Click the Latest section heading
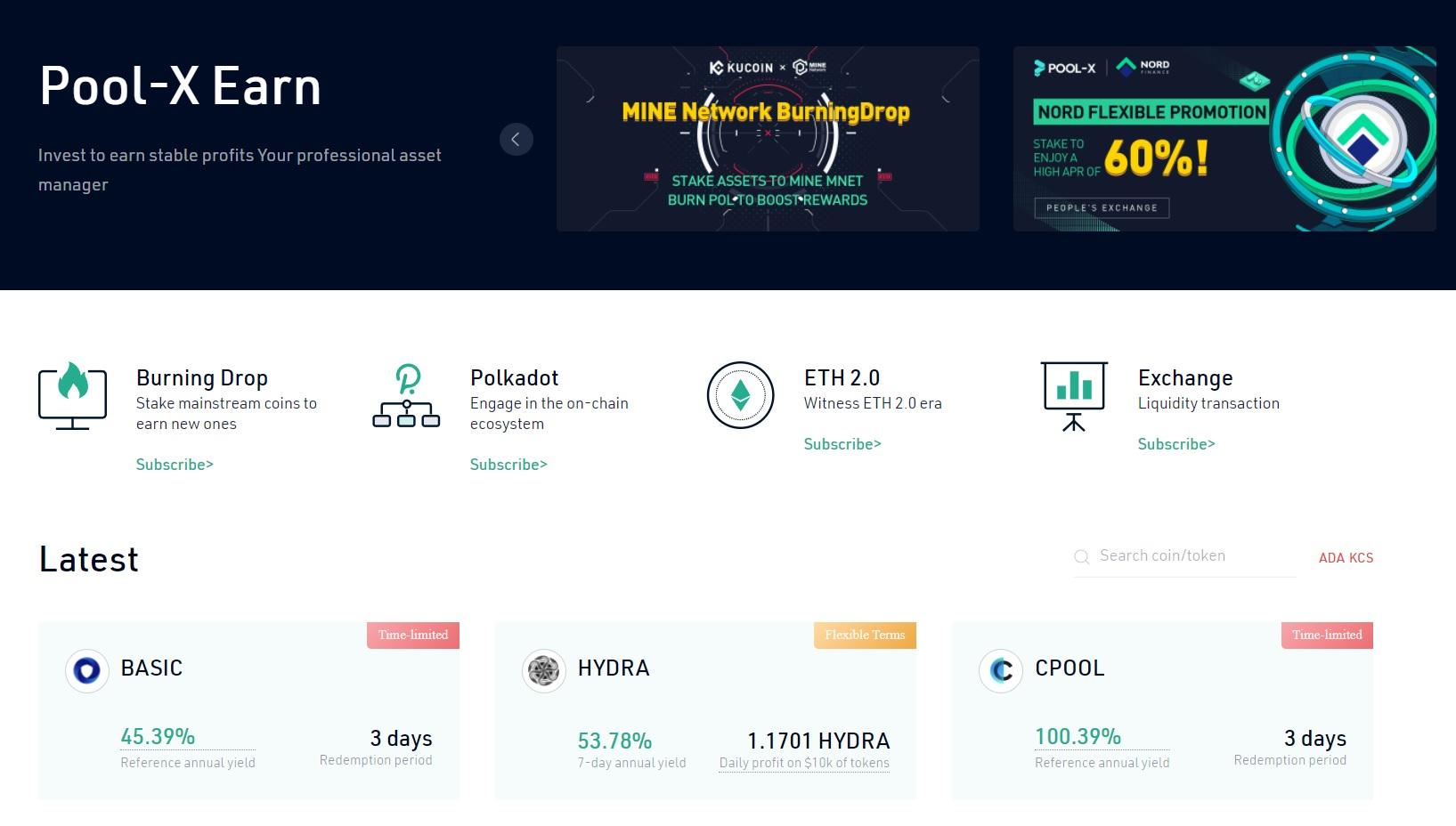Screen dimensions: 1456x826 click(89, 560)
